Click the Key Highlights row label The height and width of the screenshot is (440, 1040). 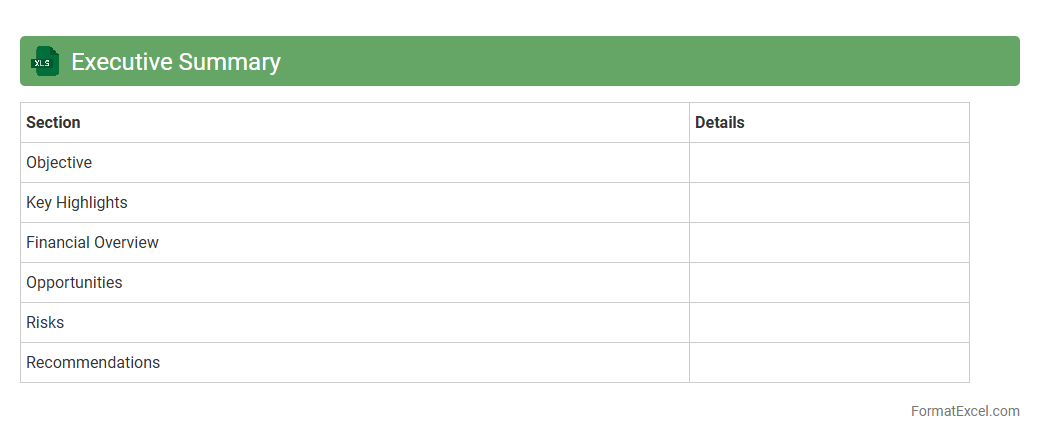click(x=77, y=203)
